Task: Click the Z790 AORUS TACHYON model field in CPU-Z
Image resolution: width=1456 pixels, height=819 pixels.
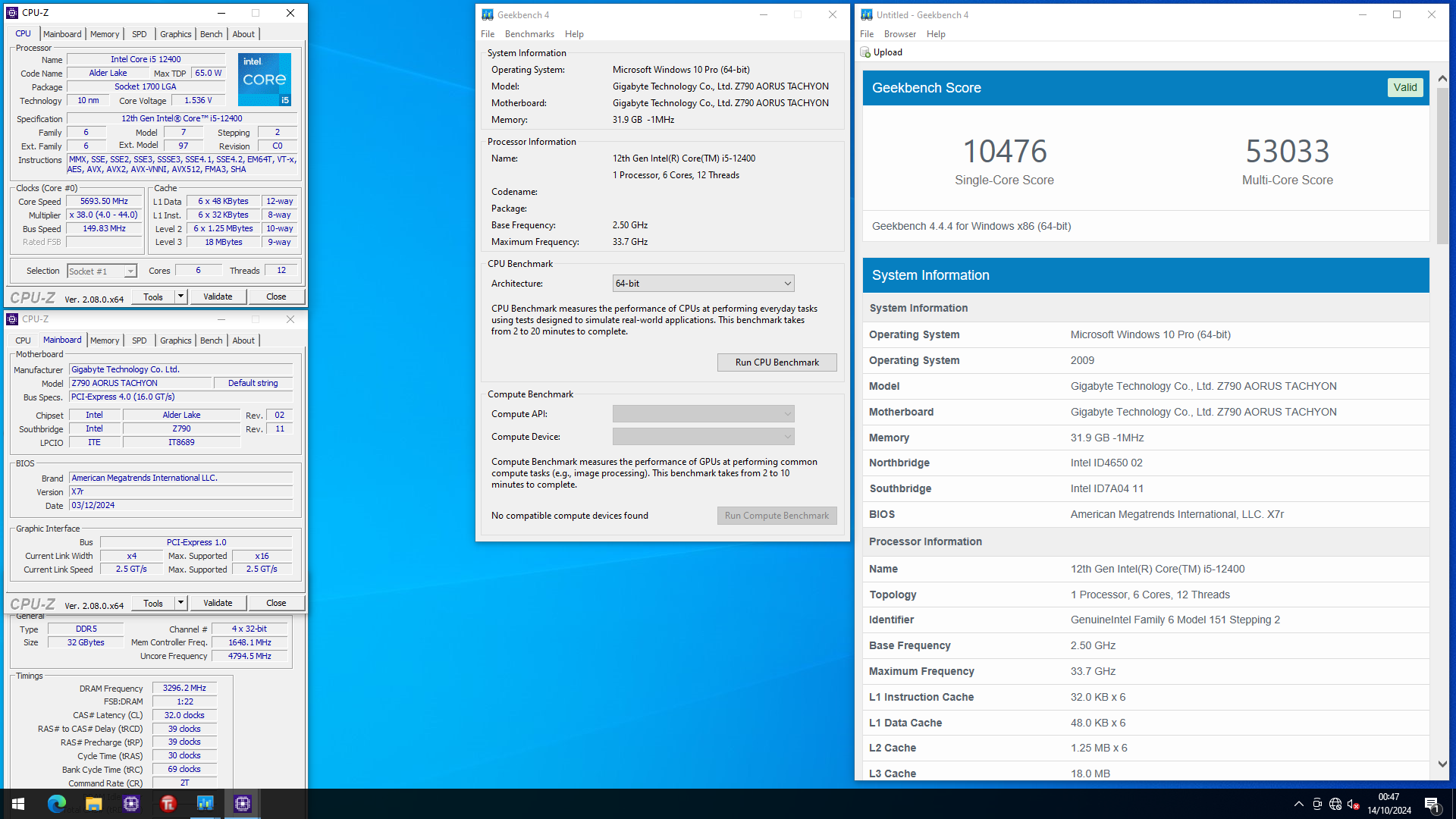Action: (140, 384)
